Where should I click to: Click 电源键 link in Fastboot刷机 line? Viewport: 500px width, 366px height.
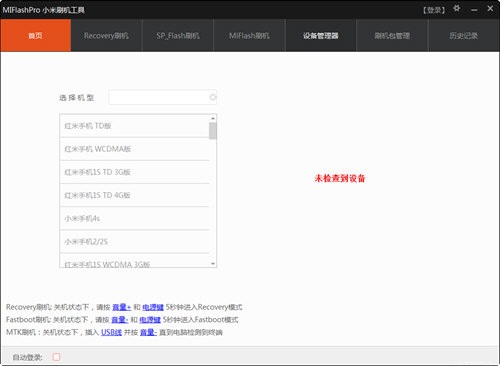click(x=150, y=320)
